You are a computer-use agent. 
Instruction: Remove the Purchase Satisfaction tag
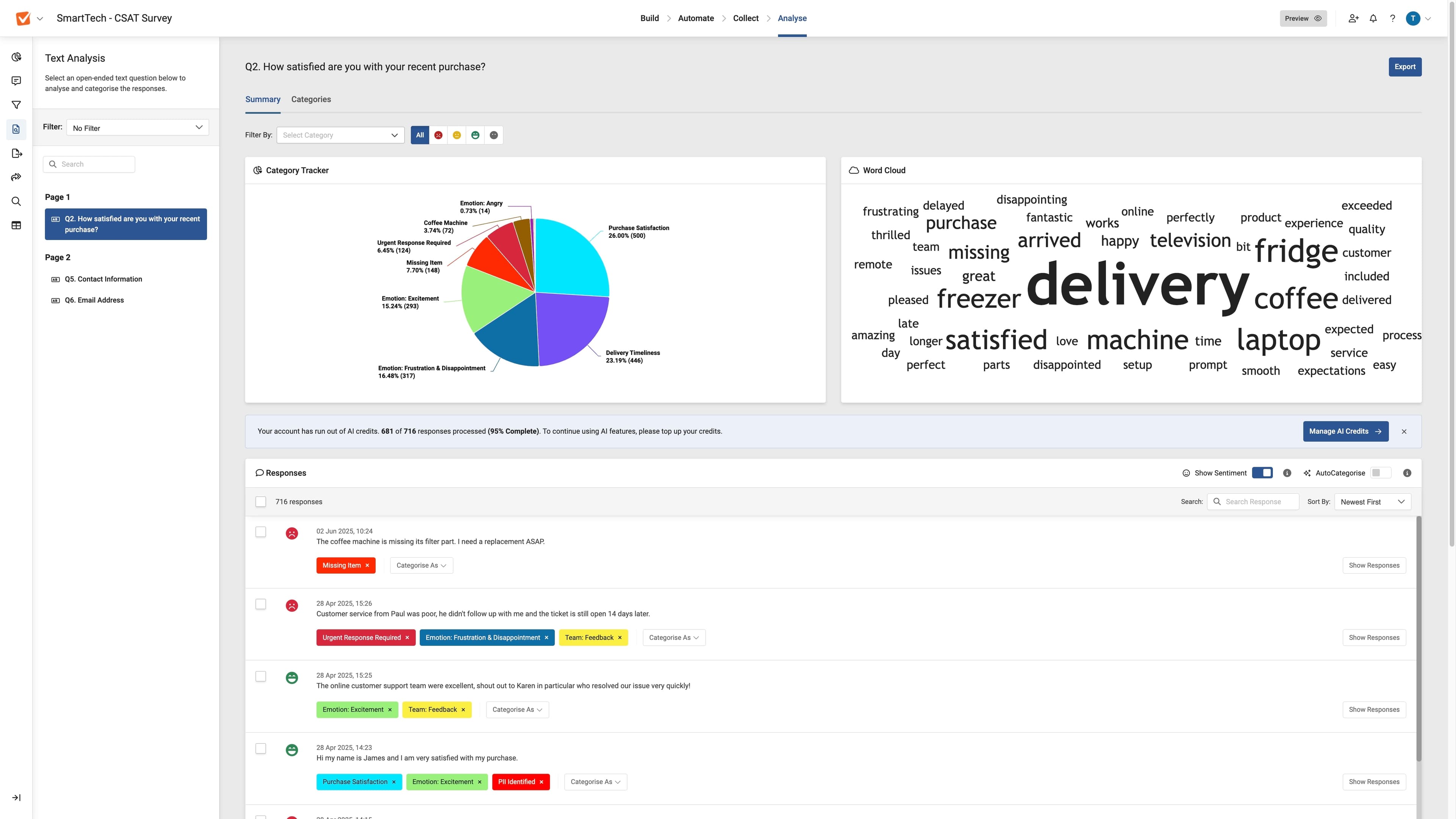click(x=394, y=782)
